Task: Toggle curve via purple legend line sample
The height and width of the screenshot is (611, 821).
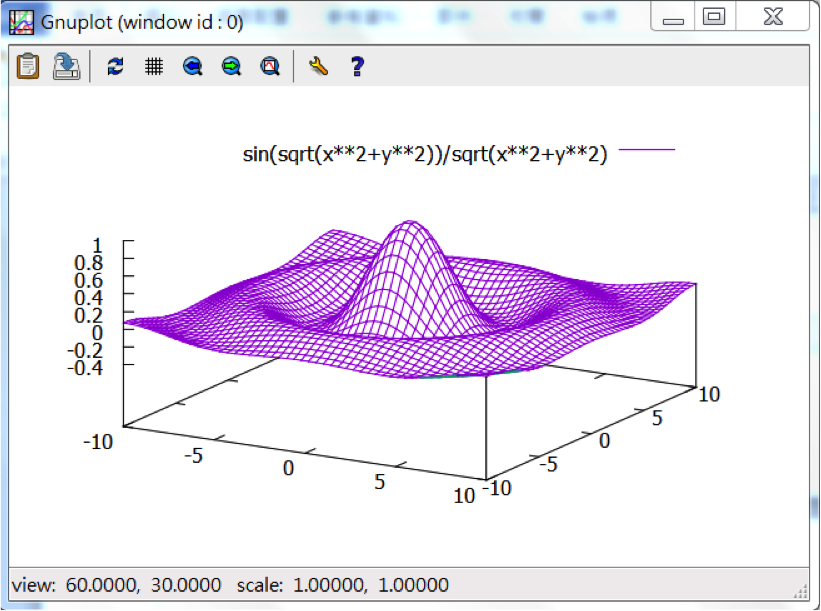Action: (x=647, y=150)
